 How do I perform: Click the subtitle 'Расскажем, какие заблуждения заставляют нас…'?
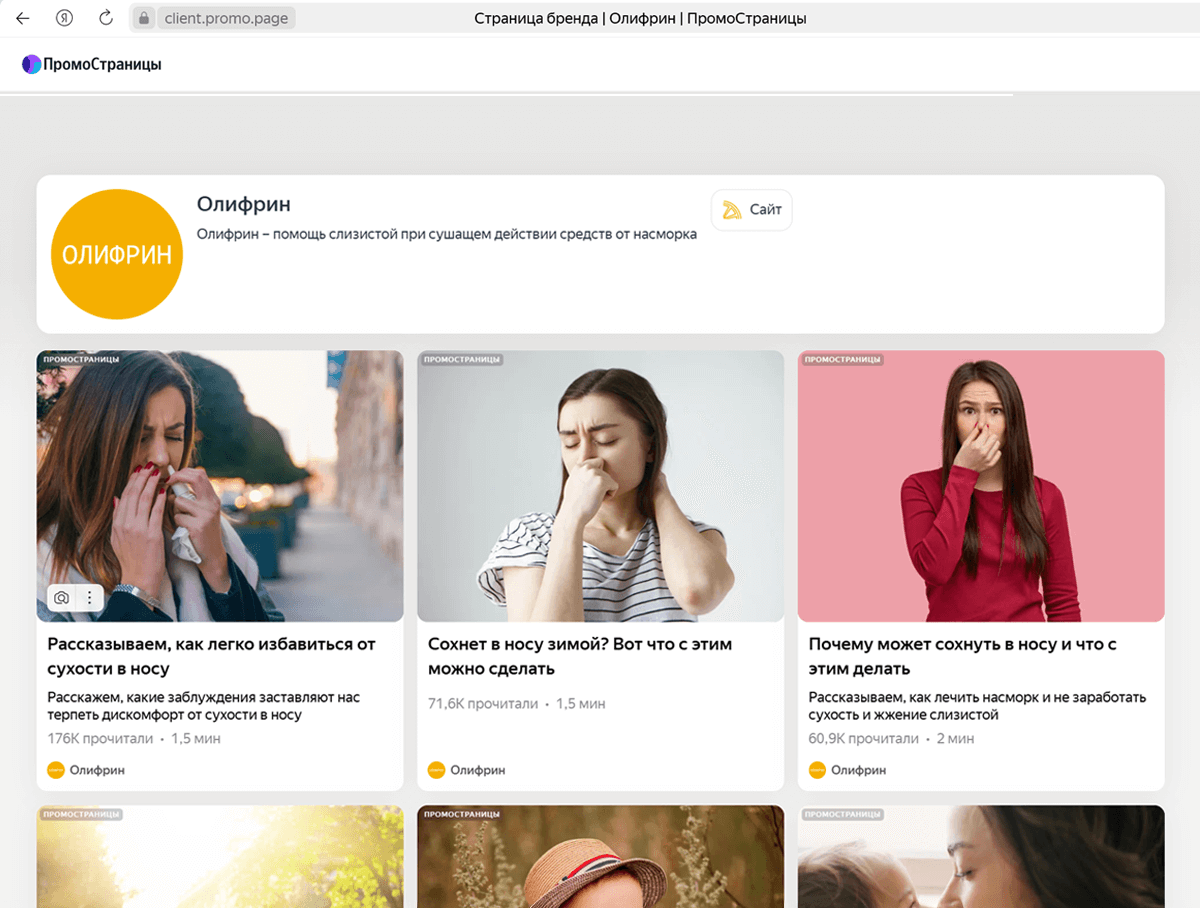pos(204,706)
